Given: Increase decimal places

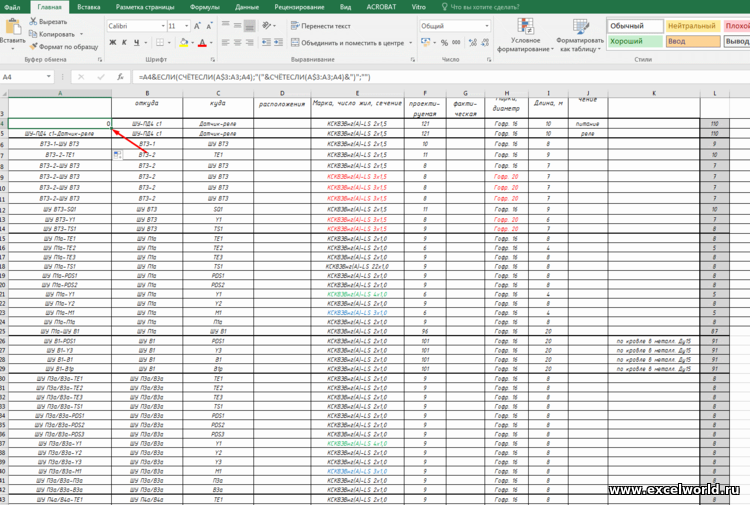Looking at the screenshot, I should 473,43.
